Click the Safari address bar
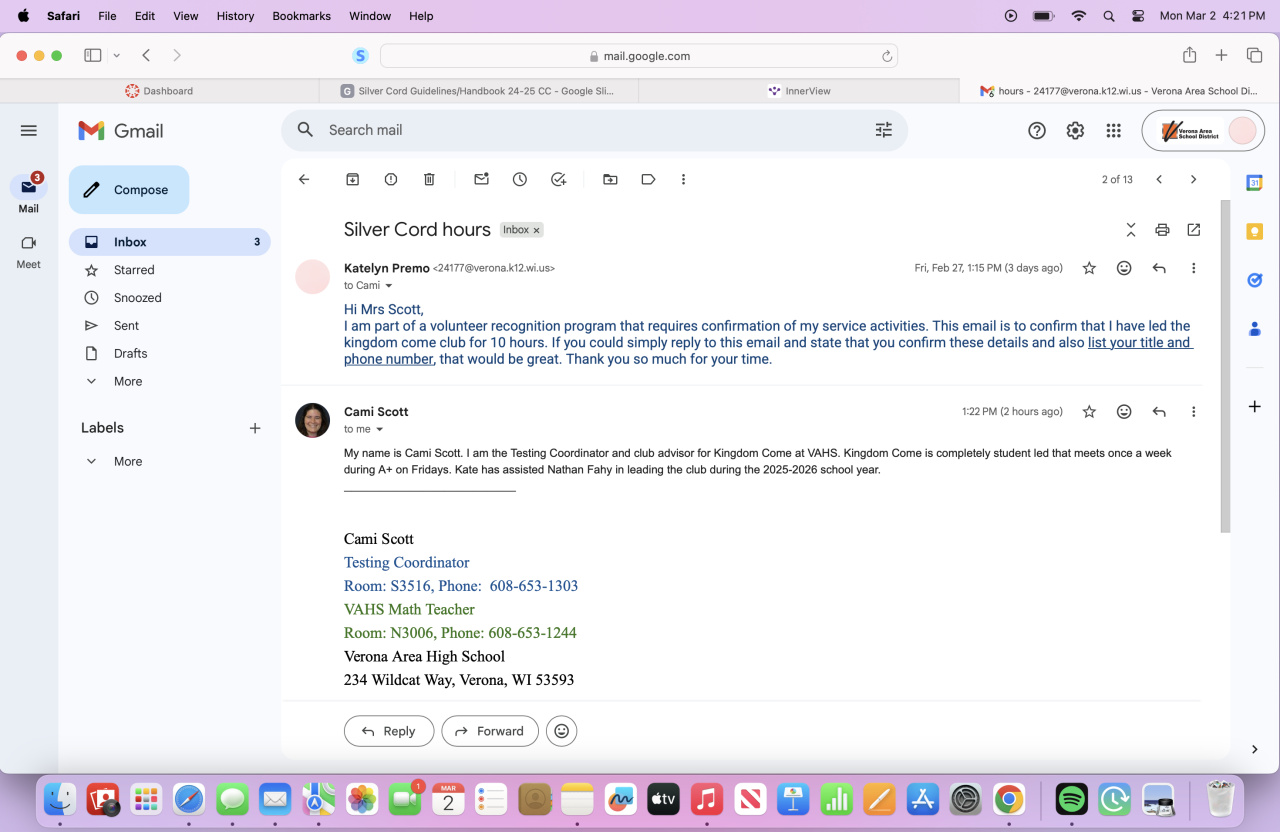This screenshot has height=832, width=1280. (639, 56)
